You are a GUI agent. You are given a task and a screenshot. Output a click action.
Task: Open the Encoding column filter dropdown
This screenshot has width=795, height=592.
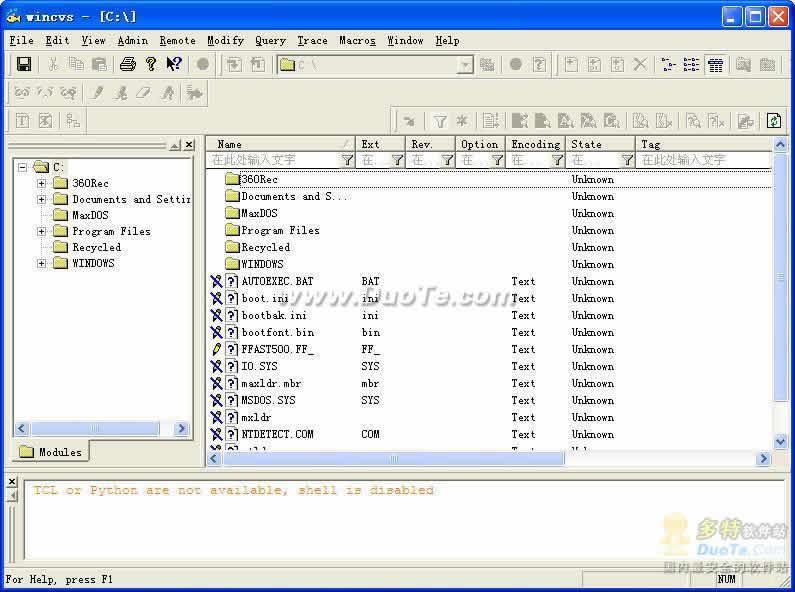557,160
